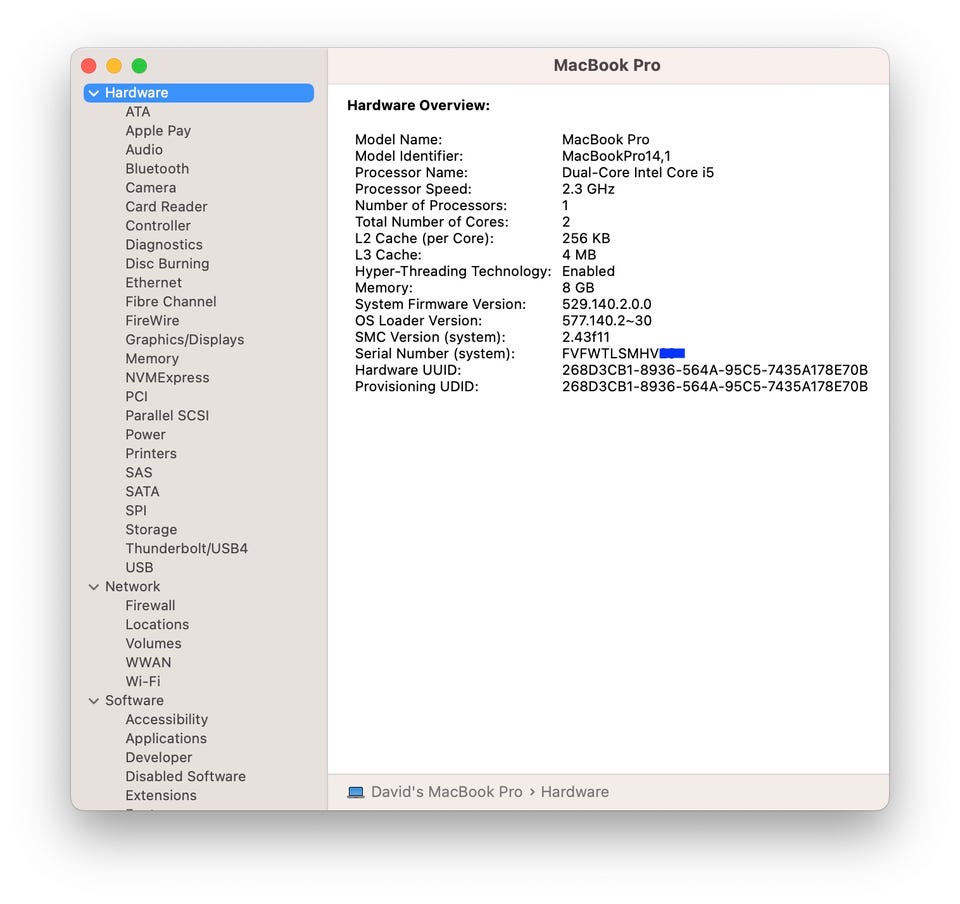Select Camera in the sidebar

click(151, 188)
